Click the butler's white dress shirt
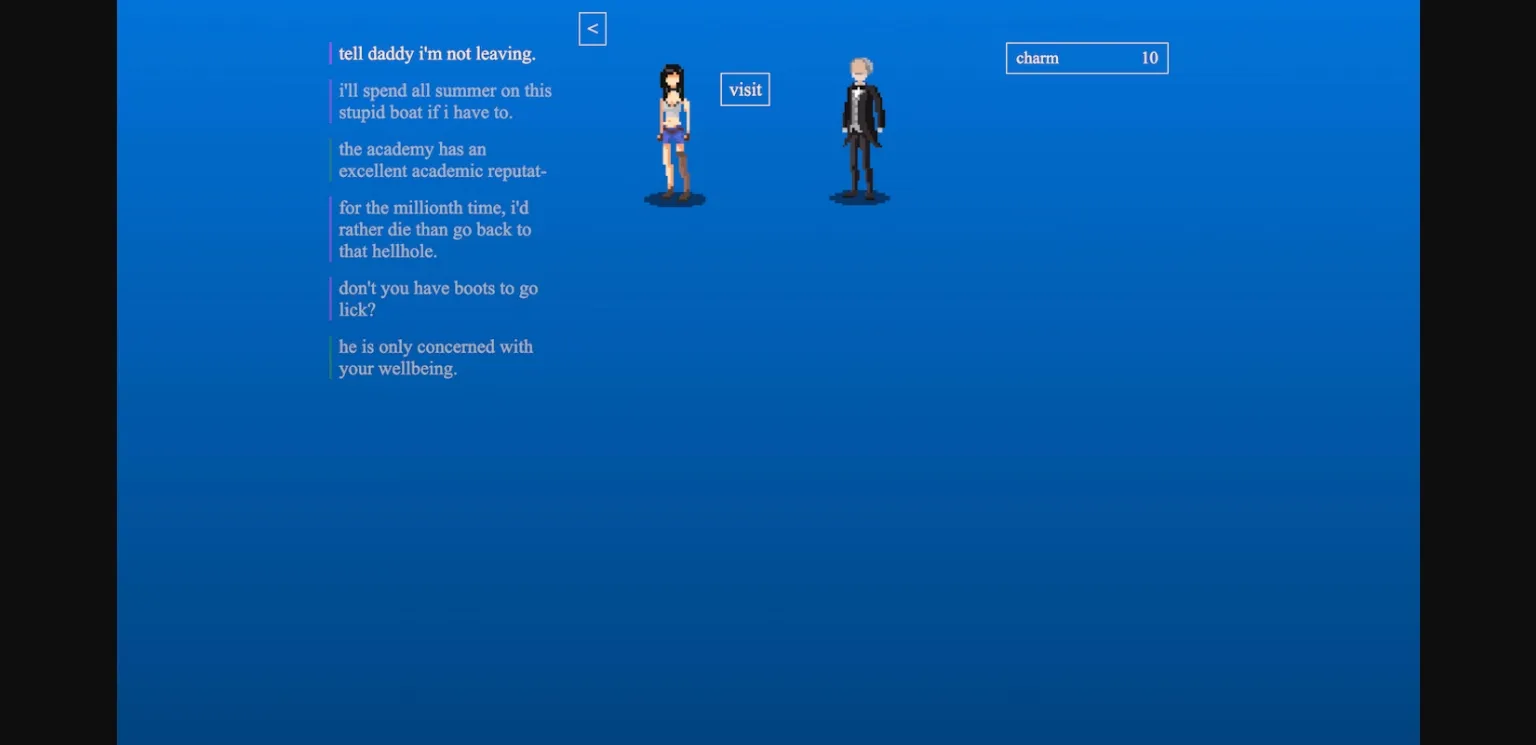Image resolution: width=1536 pixels, height=745 pixels. [860, 103]
